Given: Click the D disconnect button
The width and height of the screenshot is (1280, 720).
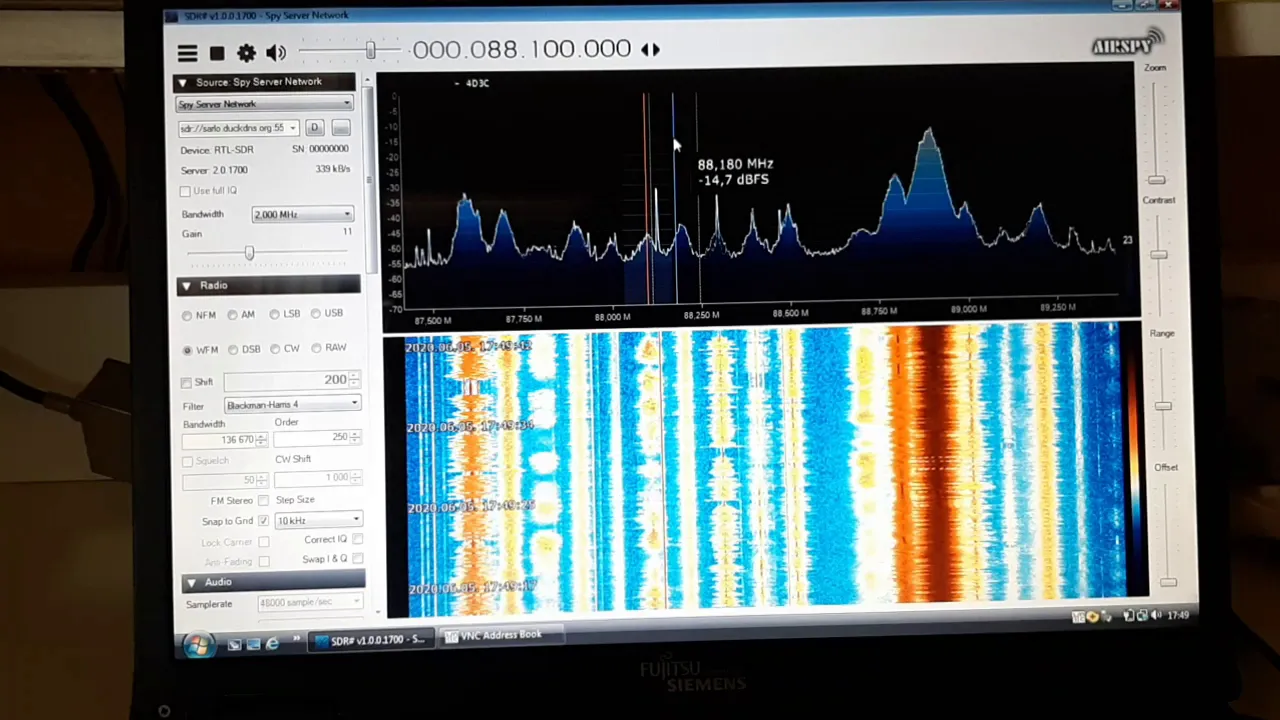Looking at the screenshot, I should (314, 128).
